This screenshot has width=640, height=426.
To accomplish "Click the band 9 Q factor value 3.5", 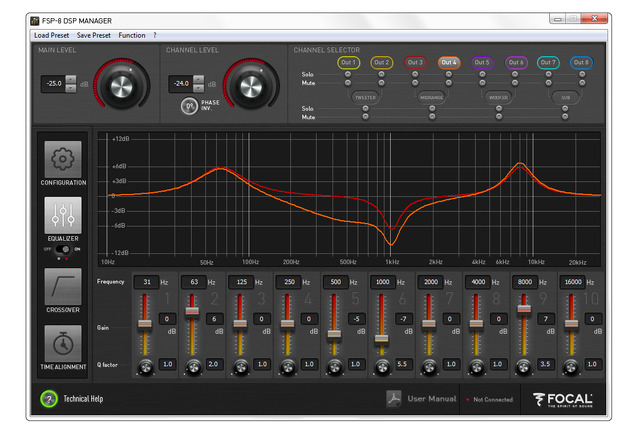I will (545, 364).
